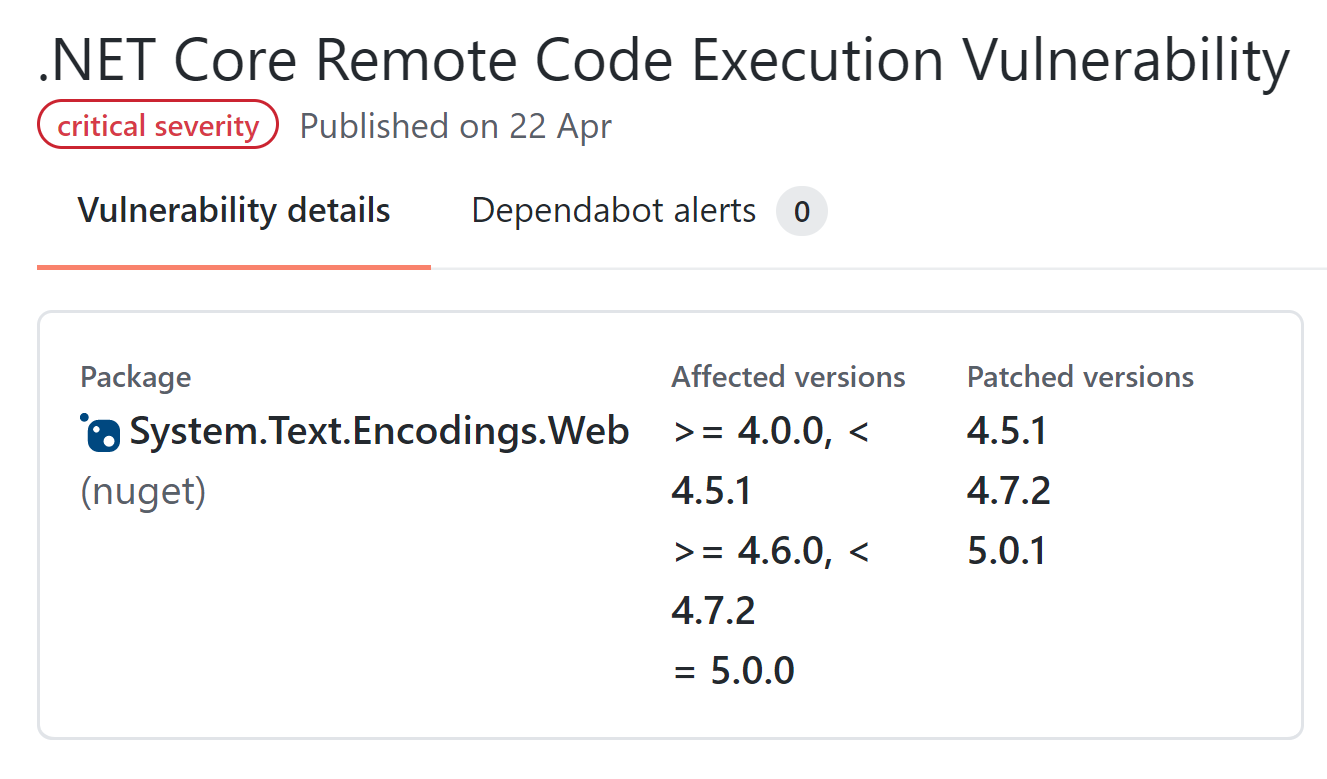Click the (nuget) ecosystem label
Screen dimensions: 1327x779
coord(143,491)
